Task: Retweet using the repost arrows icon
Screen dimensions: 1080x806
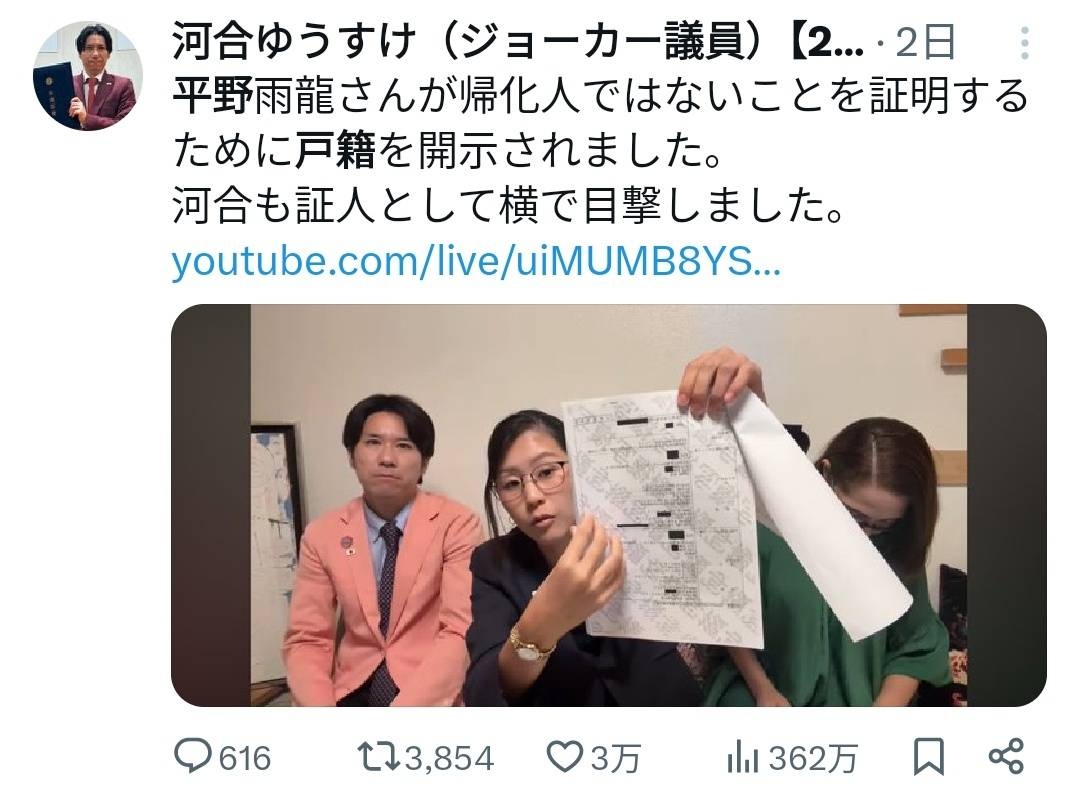Action: [x=379, y=757]
